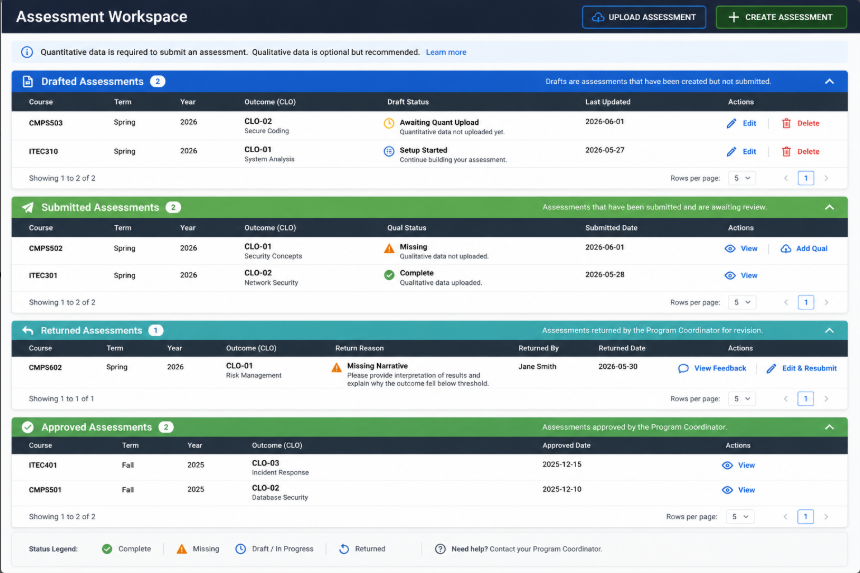This screenshot has width=860, height=573.
Task: Delete the CMPS503 draft assessment
Action: point(800,123)
